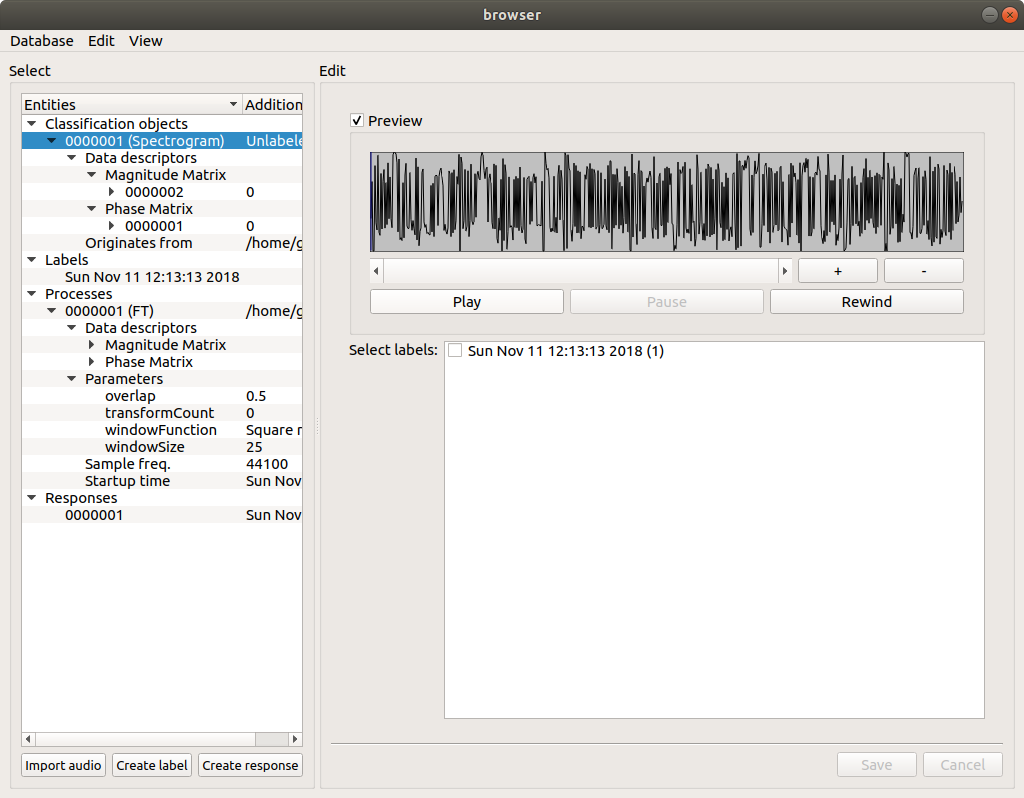Click the Import audio button

pyautogui.click(x=62, y=765)
